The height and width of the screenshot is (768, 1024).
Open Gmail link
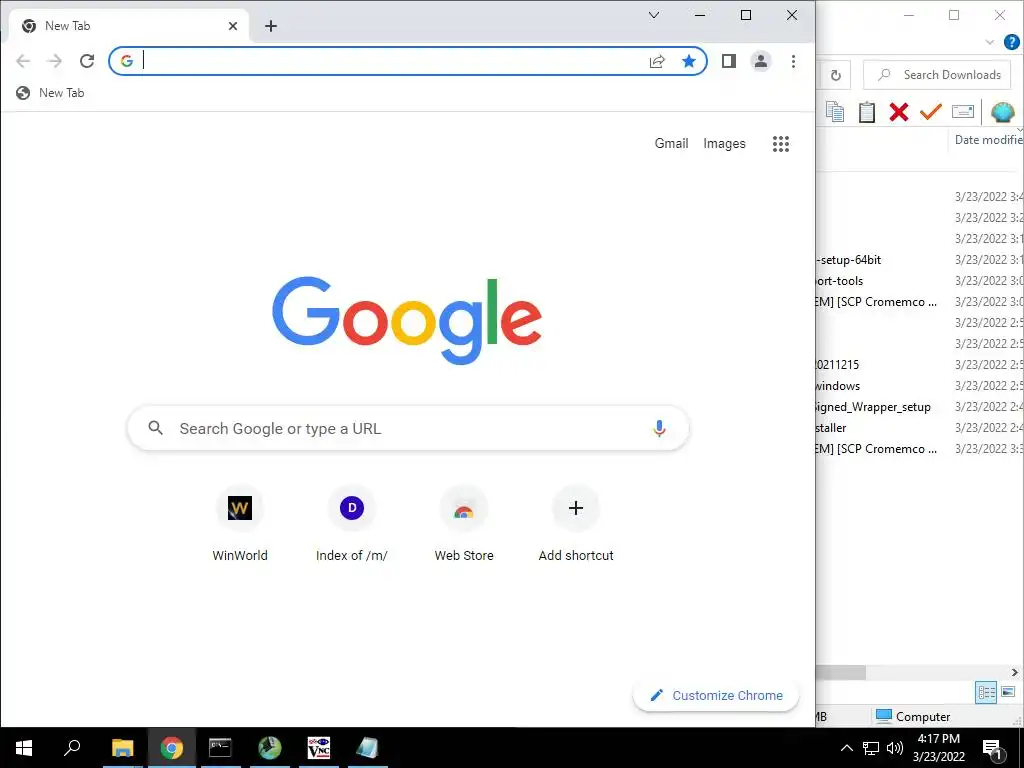pyautogui.click(x=671, y=144)
